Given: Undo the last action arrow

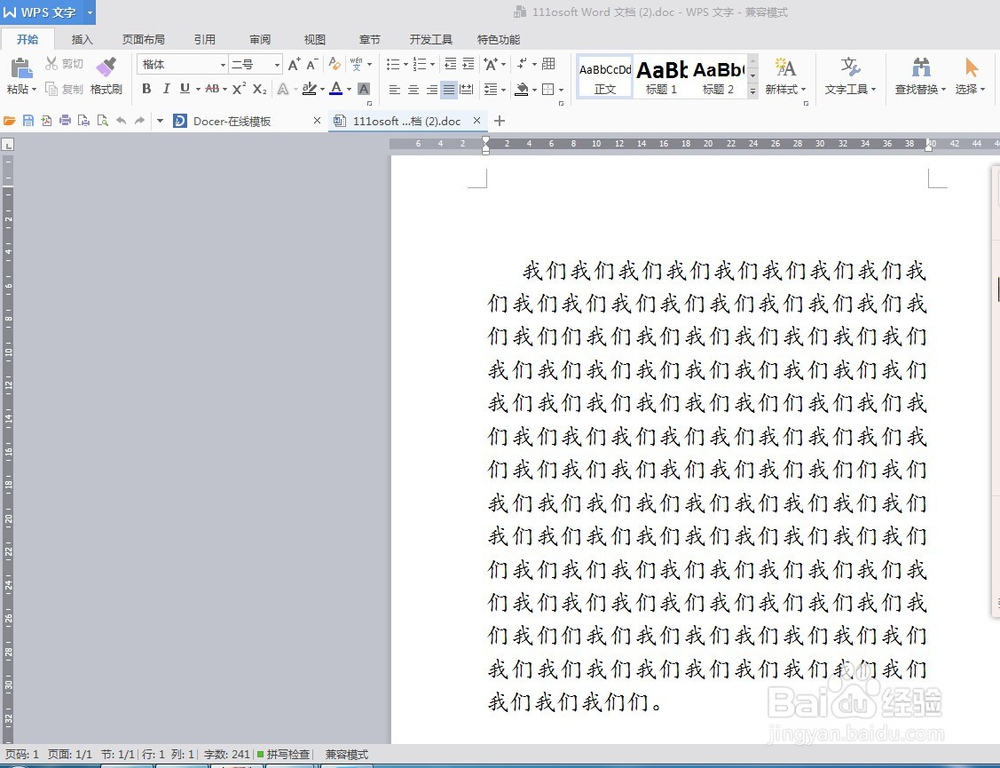Looking at the screenshot, I should pos(121,121).
